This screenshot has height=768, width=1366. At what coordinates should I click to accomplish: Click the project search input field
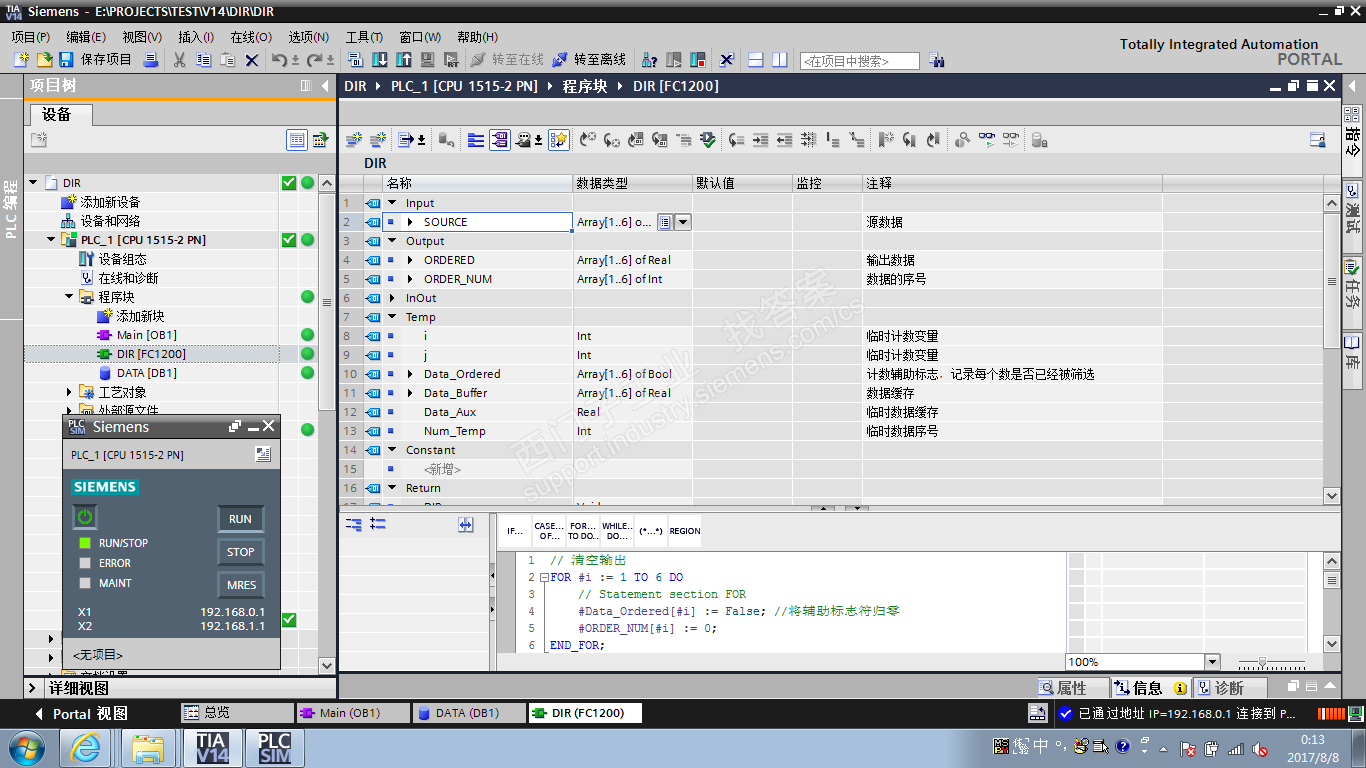[859, 61]
